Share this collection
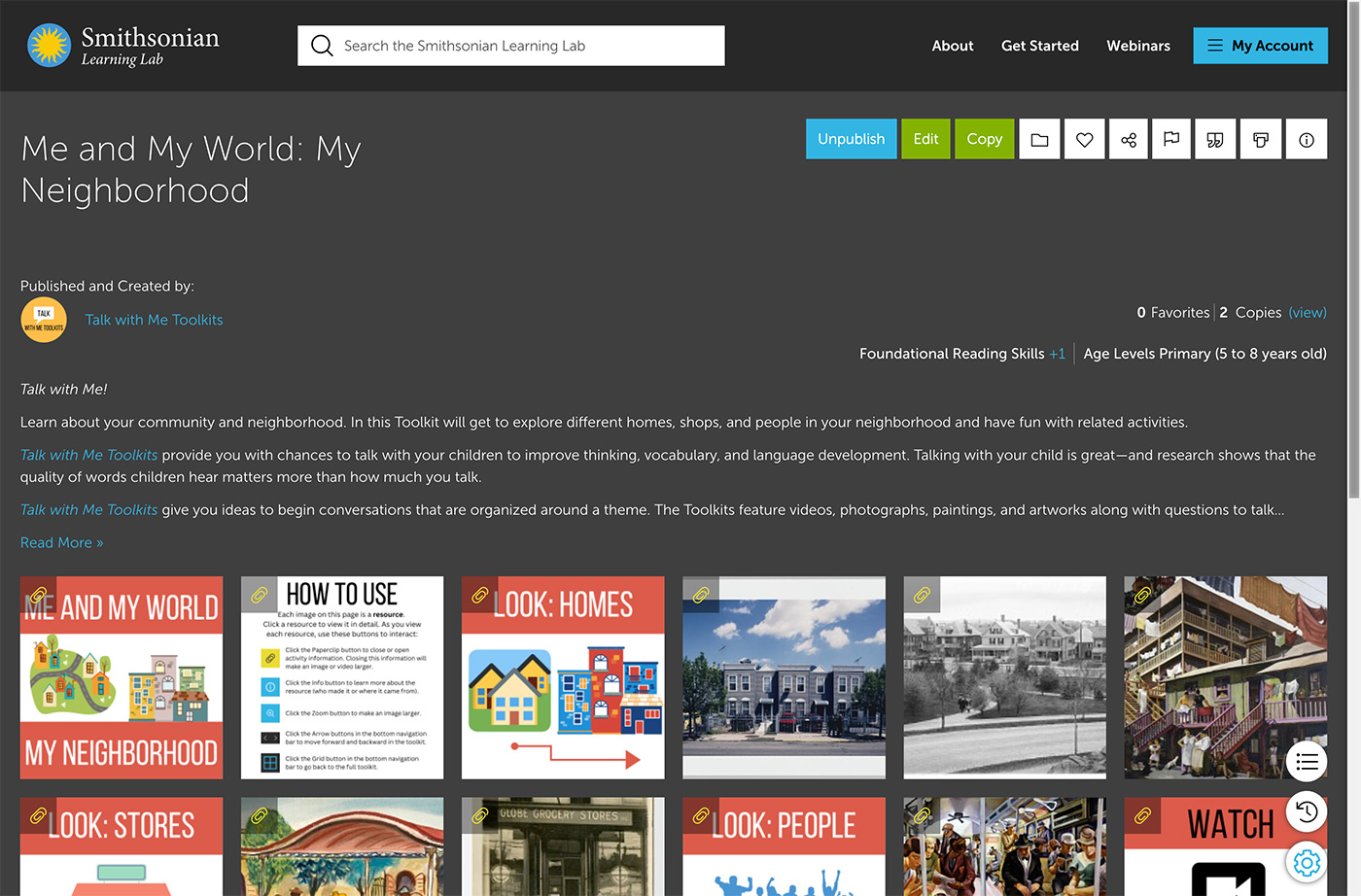The width and height of the screenshot is (1361, 896). 1128,139
